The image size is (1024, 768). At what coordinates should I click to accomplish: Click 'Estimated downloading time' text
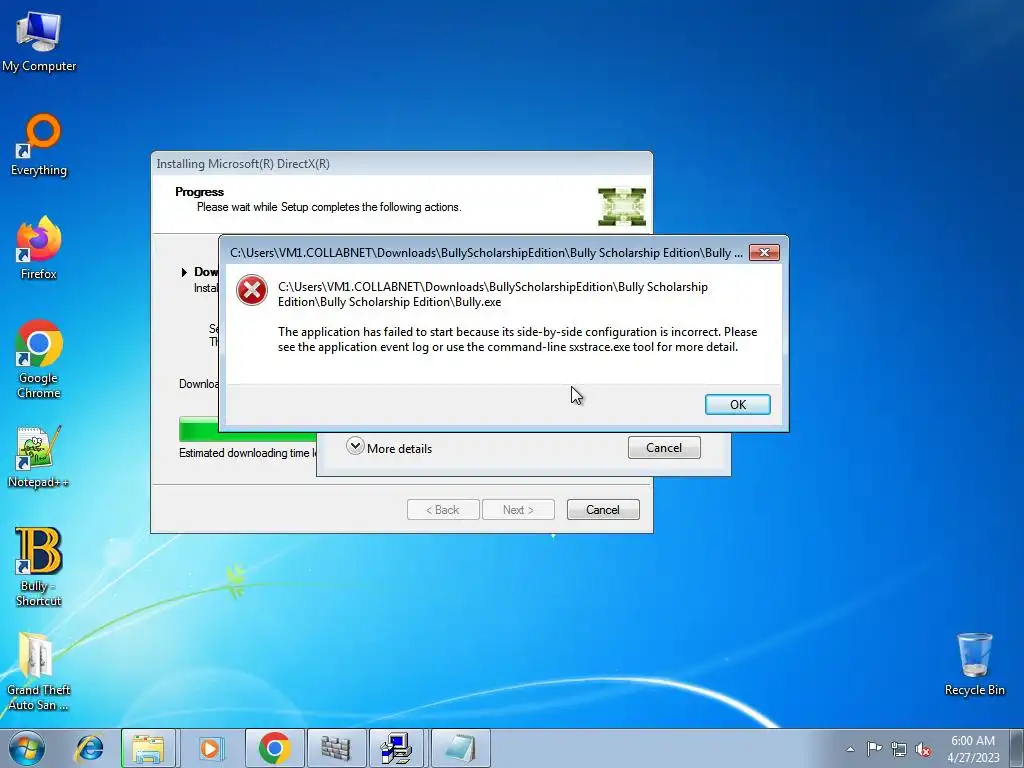pyautogui.click(x=248, y=453)
